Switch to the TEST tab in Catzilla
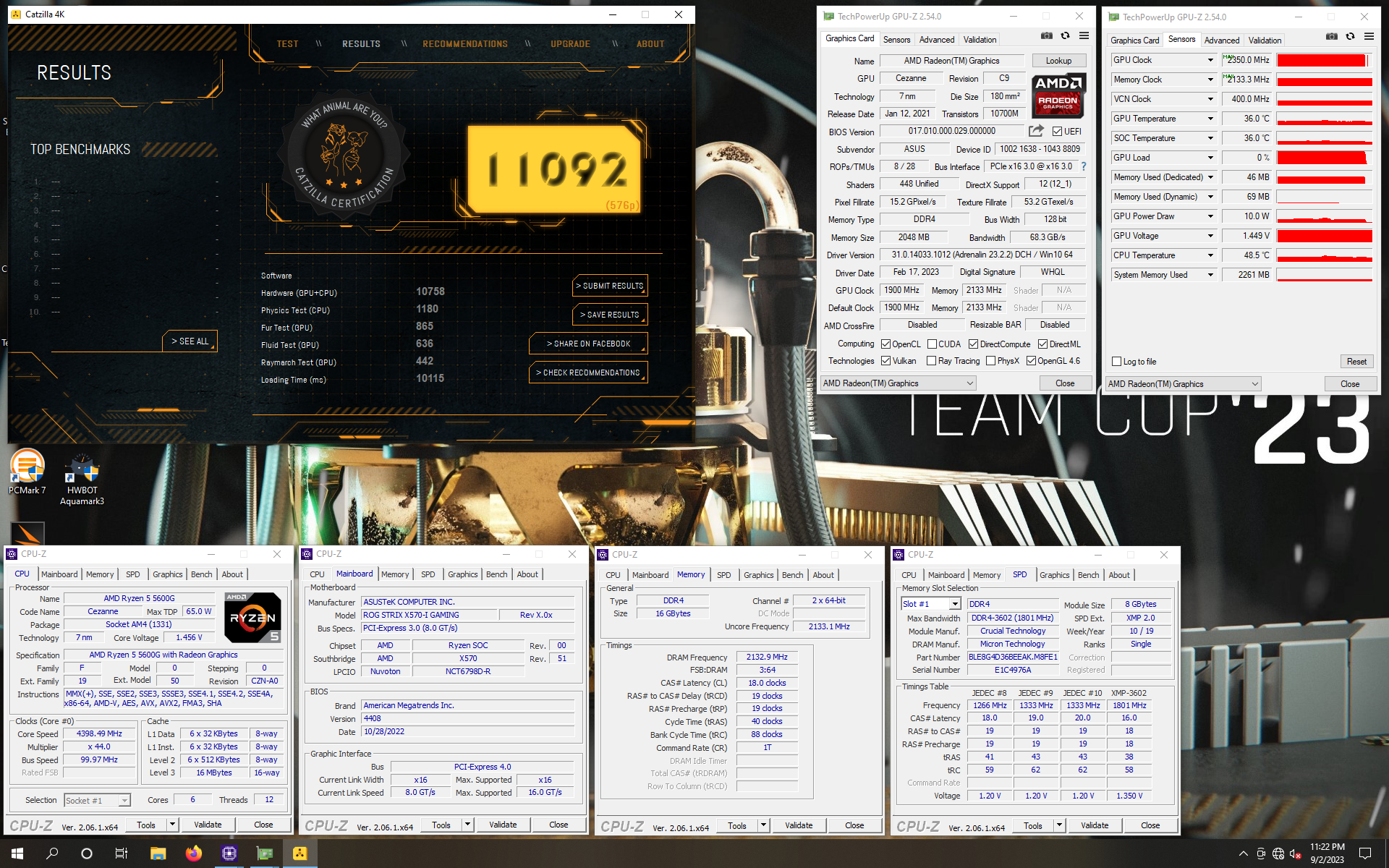Screen dimensions: 1389x868 pos(287,44)
